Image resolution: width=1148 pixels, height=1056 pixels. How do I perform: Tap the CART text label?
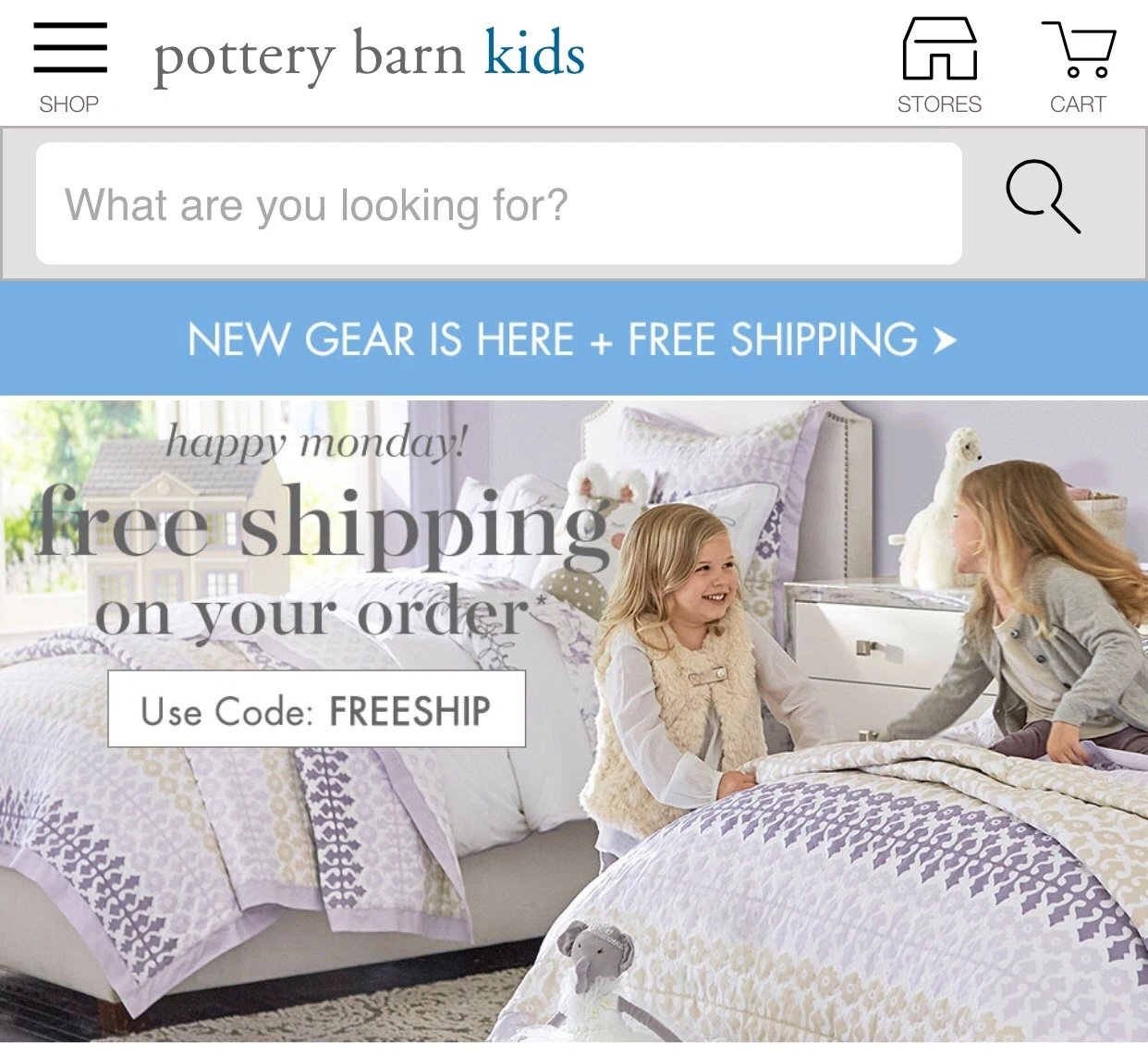click(1078, 104)
